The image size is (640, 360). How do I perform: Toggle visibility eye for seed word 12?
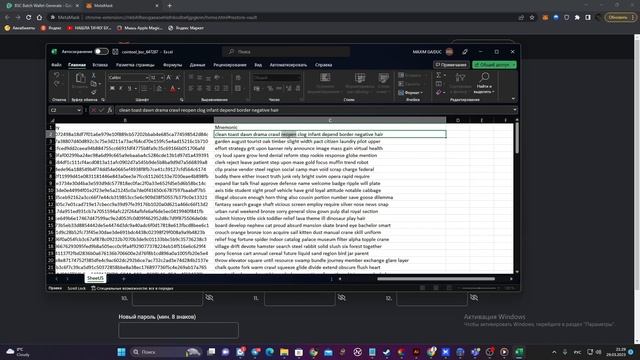click(x=474, y=298)
